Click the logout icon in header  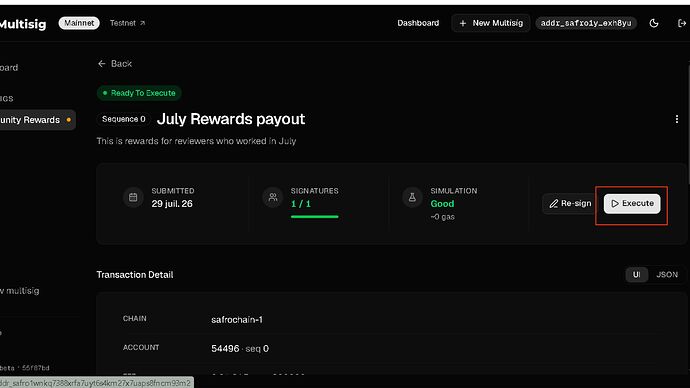[682, 23]
